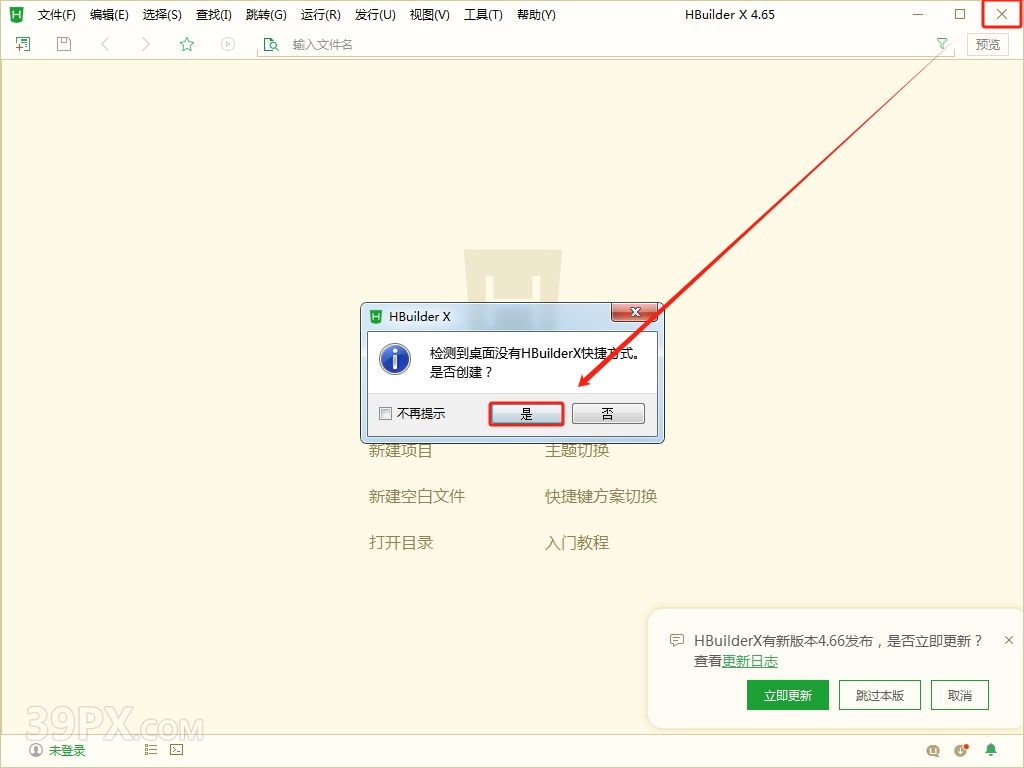Open the terminal icon in status bar
1024x768 pixels.
tap(176, 750)
